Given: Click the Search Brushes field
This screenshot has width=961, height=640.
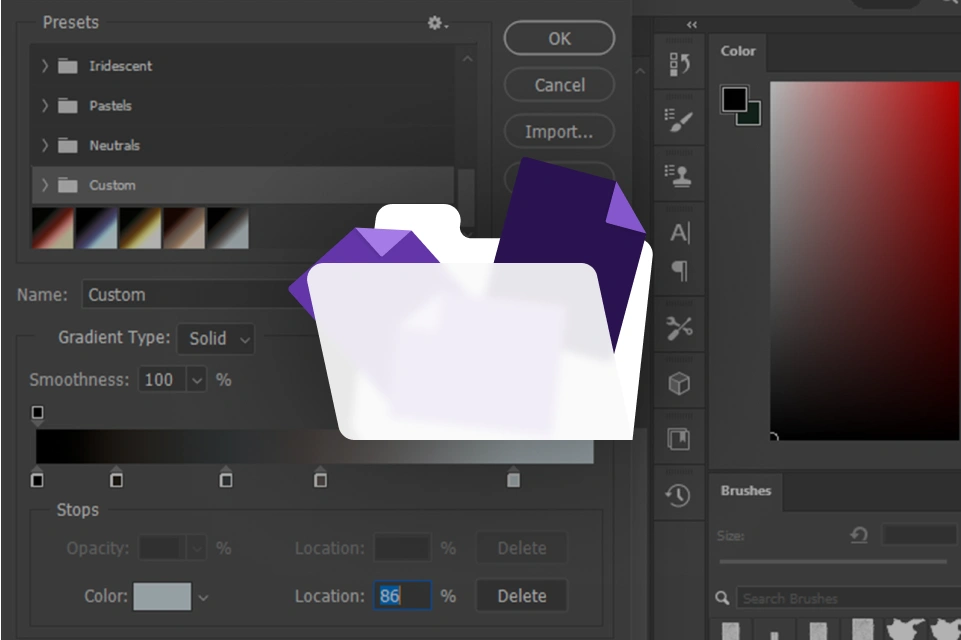Looking at the screenshot, I should pos(849,598).
